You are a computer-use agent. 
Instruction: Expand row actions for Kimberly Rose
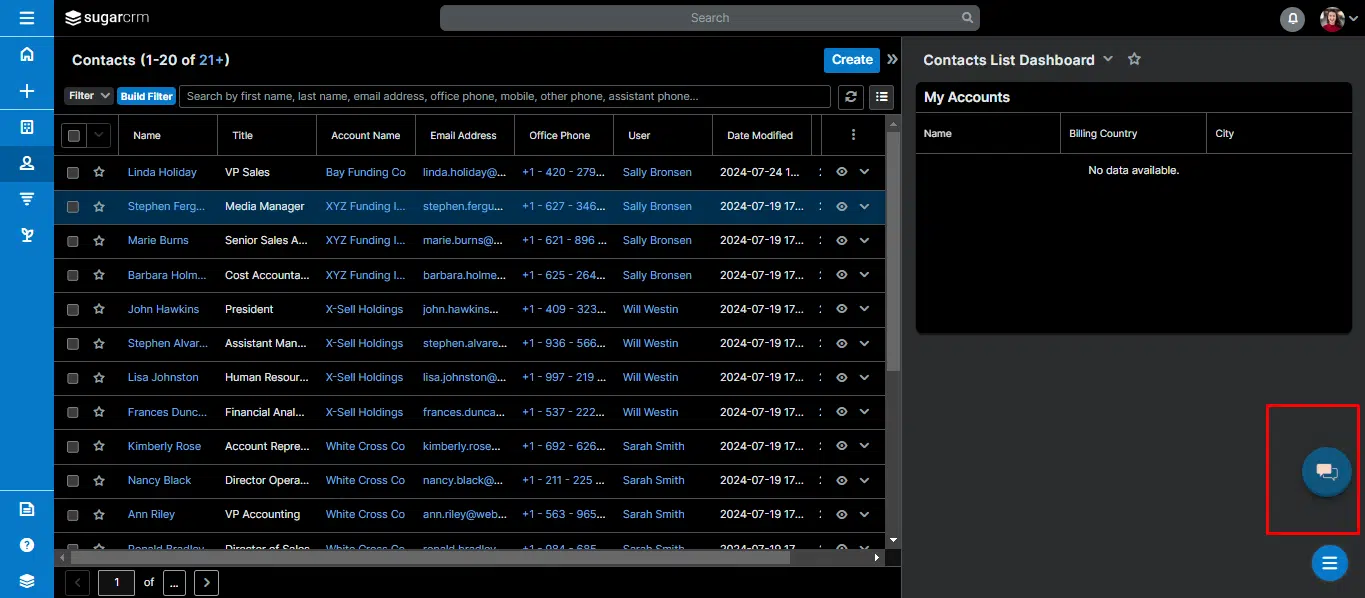(864, 446)
